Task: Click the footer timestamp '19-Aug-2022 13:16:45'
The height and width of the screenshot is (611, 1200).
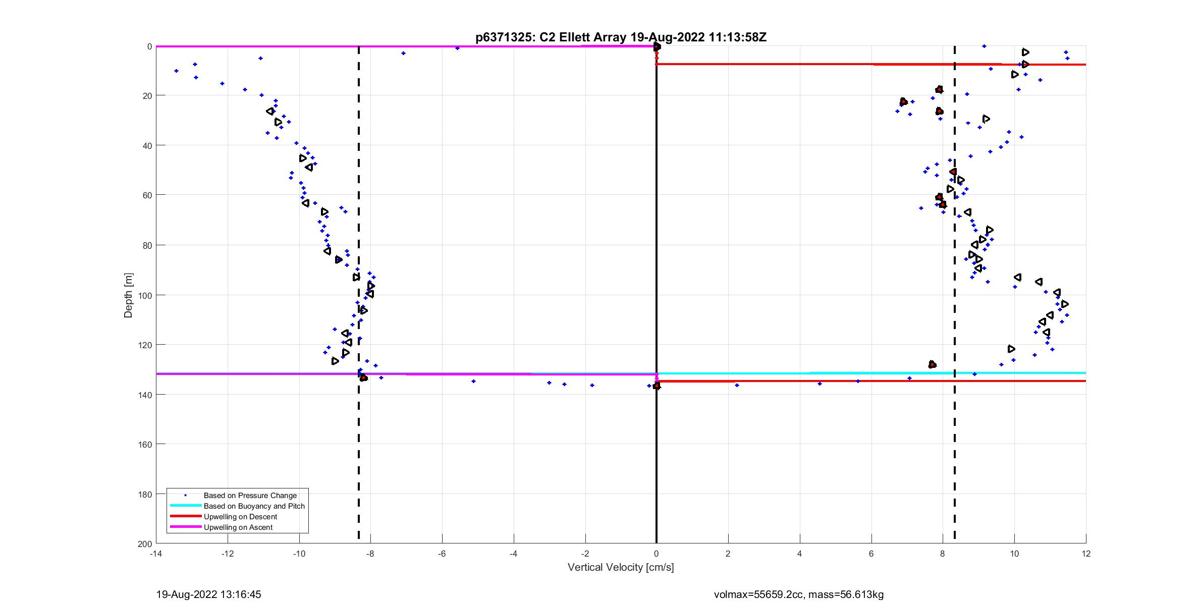Action: point(211,594)
